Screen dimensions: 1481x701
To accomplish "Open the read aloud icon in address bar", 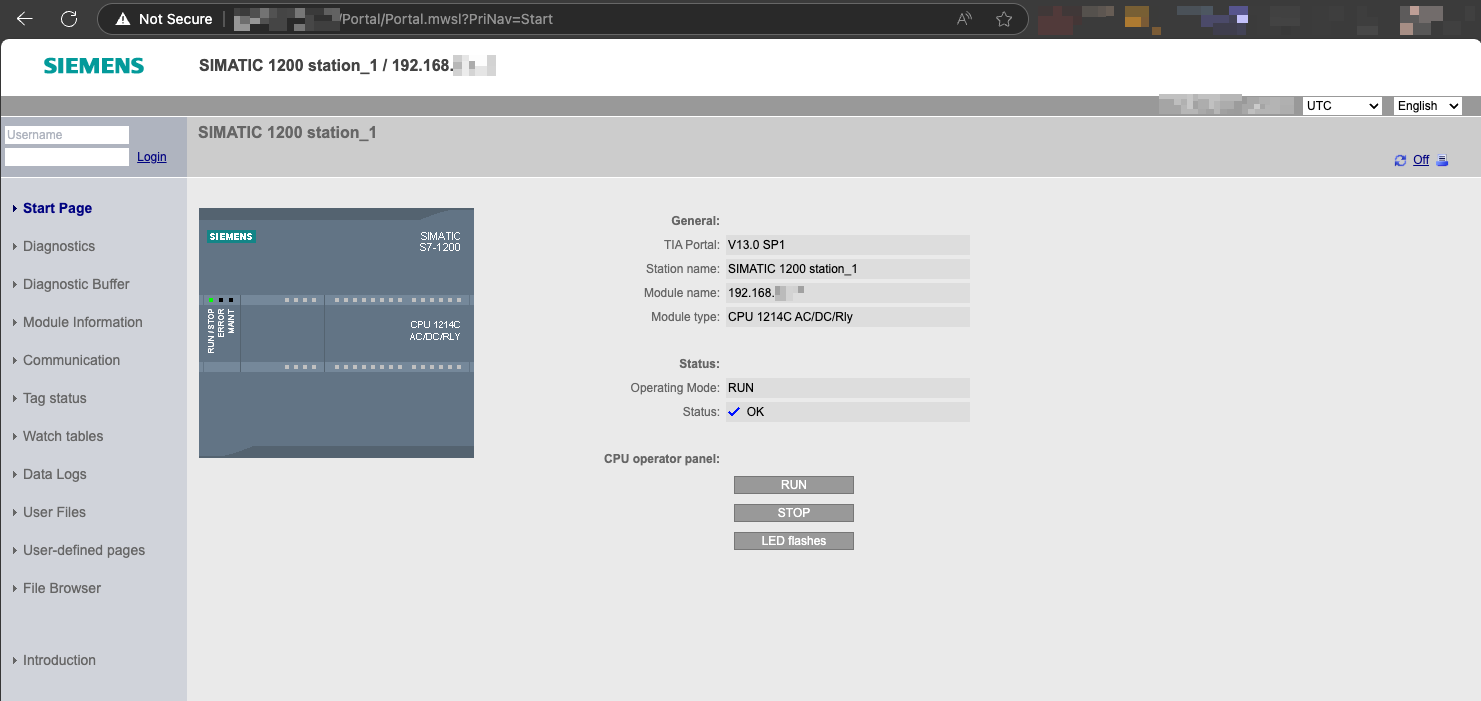I will (964, 19).
